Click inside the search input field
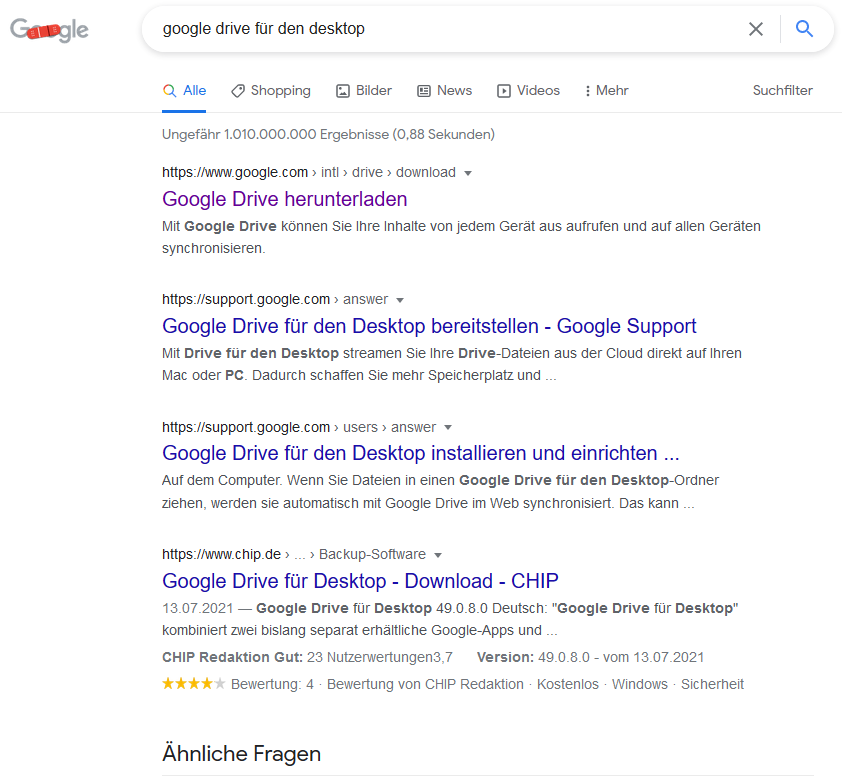Viewport: 842px width, 778px height. (x=451, y=29)
